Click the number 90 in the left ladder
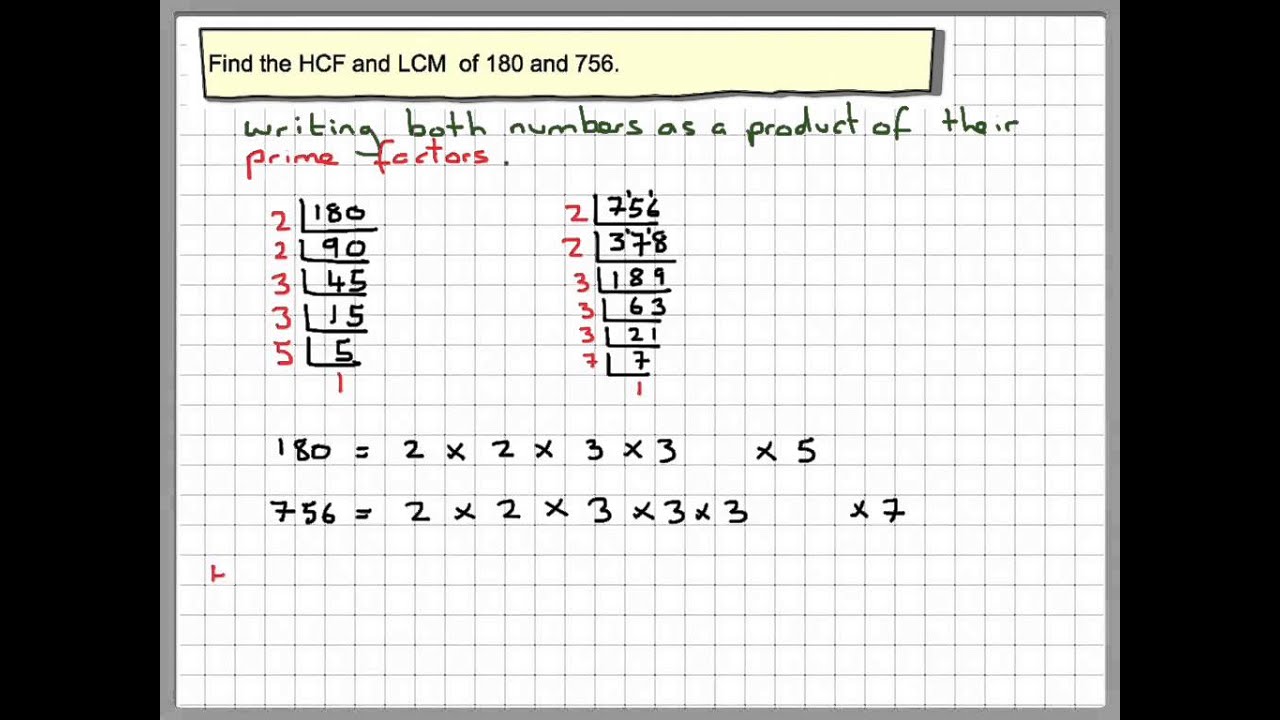This screenshot has width=1280, height=720. [x=343, y=249]
